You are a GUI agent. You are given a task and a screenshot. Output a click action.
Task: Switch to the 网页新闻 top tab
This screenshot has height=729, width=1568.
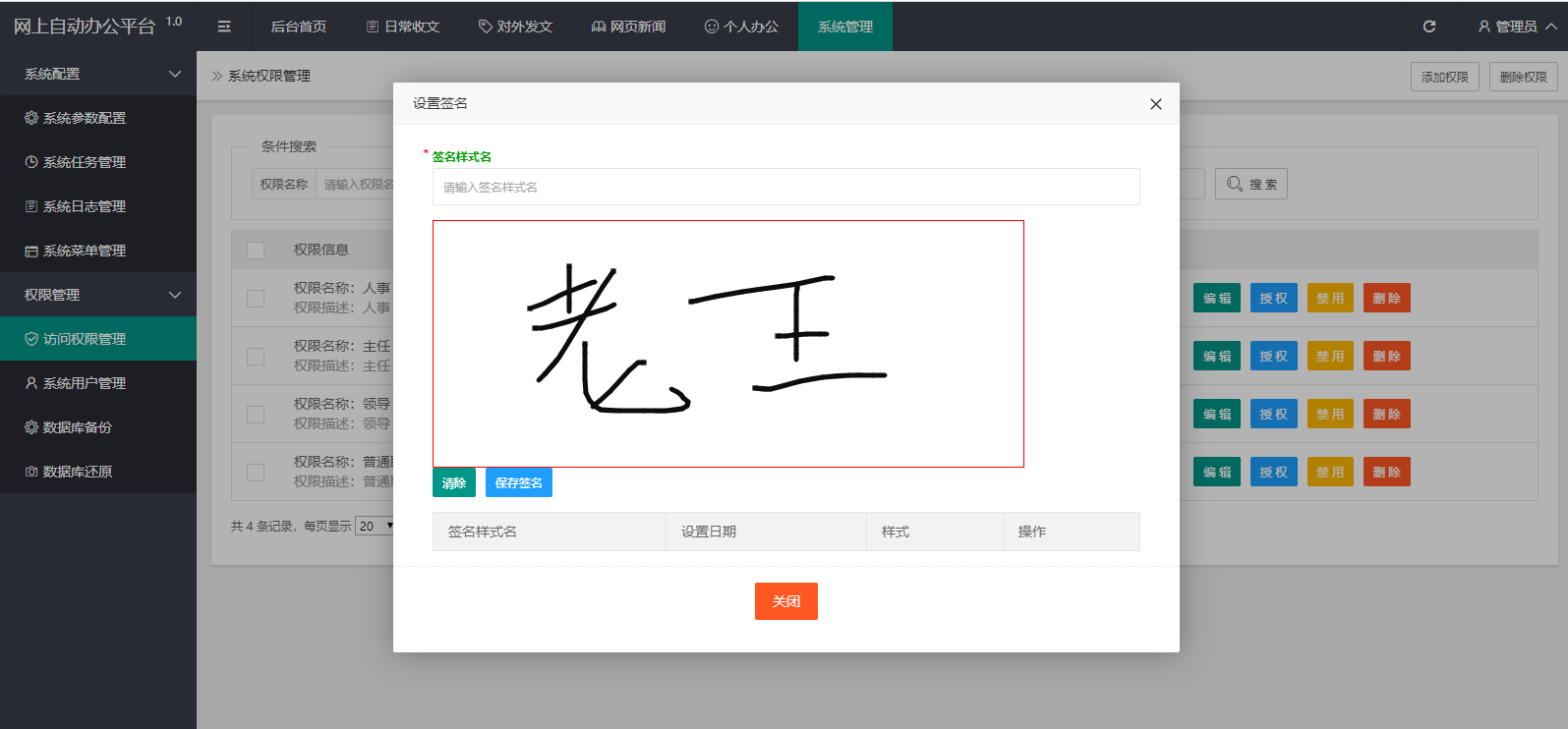click(x=628, y=27)
